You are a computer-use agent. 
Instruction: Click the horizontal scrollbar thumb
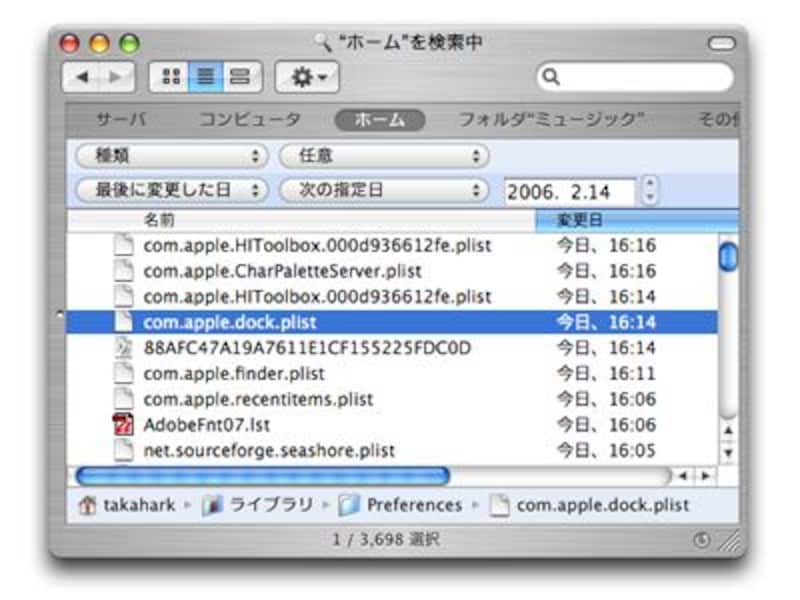coord(262,476)
